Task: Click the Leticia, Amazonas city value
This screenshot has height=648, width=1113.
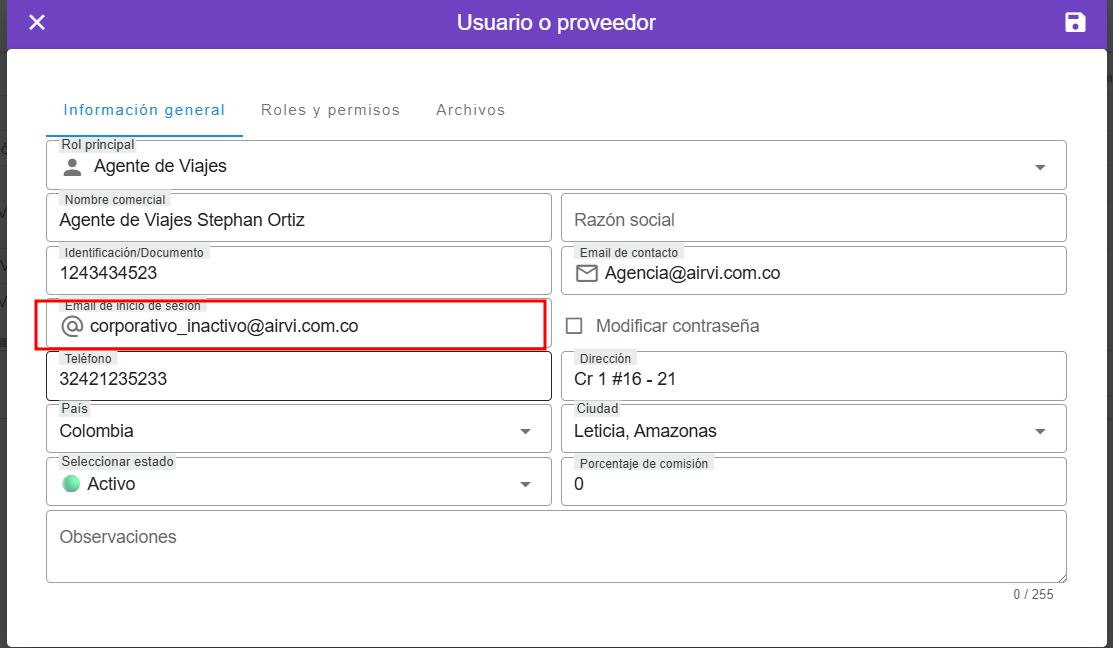Action: [x=645, y=431]
